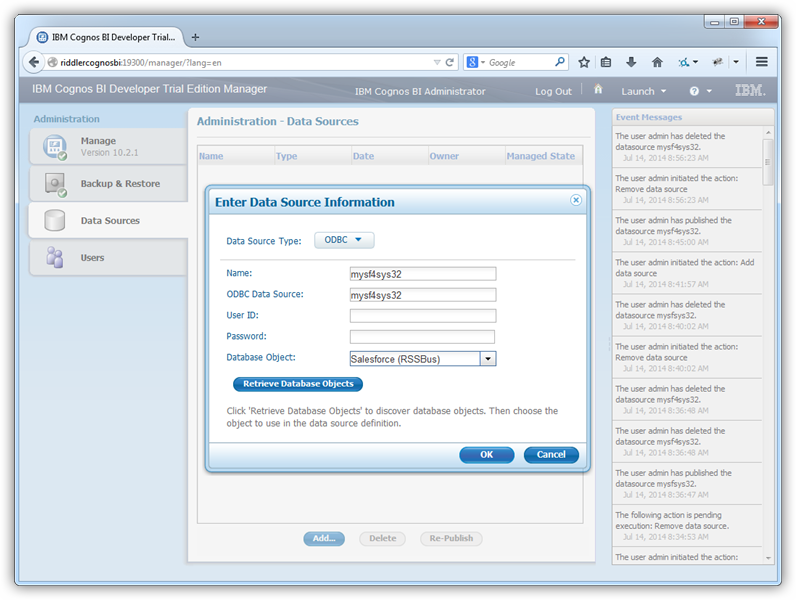The width and height of the screenshot is (796, 600).
Task: Click the Cognos home icon in header
Action: [x=598, y=90]
